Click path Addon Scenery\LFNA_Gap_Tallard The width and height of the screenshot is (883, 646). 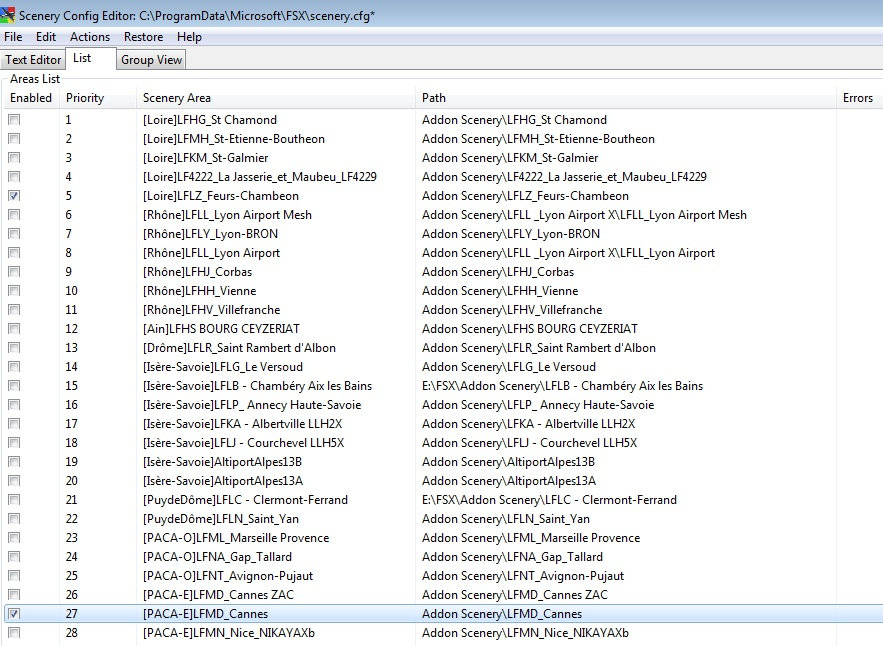point(512,557)
